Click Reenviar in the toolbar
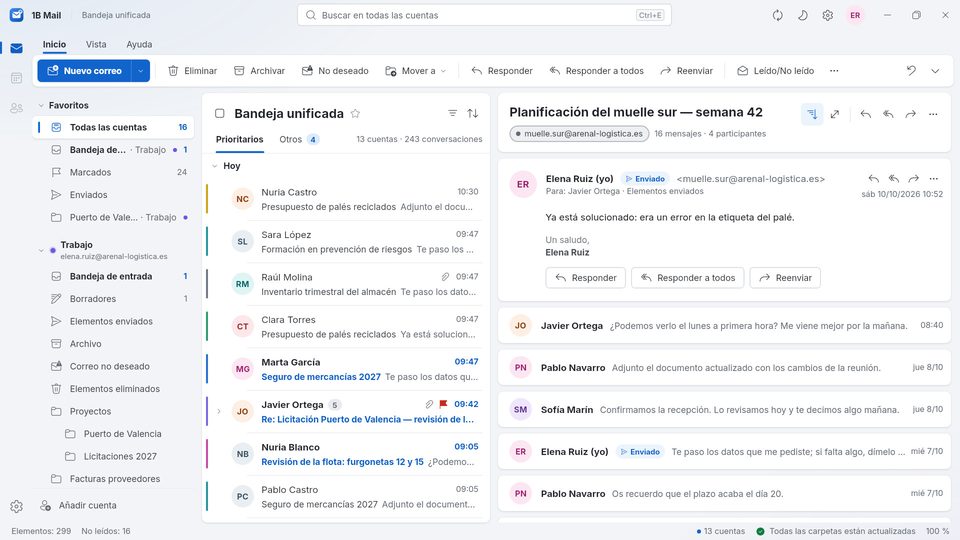 686,71
